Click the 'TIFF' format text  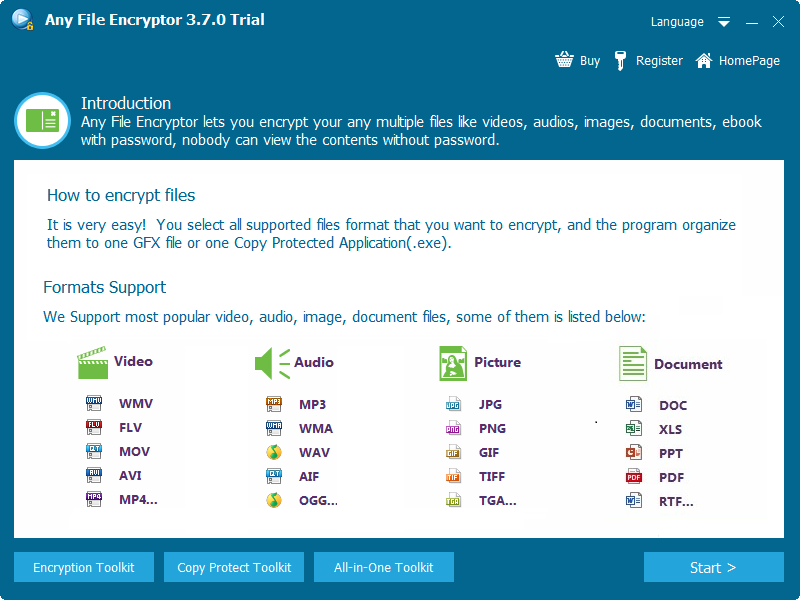point(492,477)
